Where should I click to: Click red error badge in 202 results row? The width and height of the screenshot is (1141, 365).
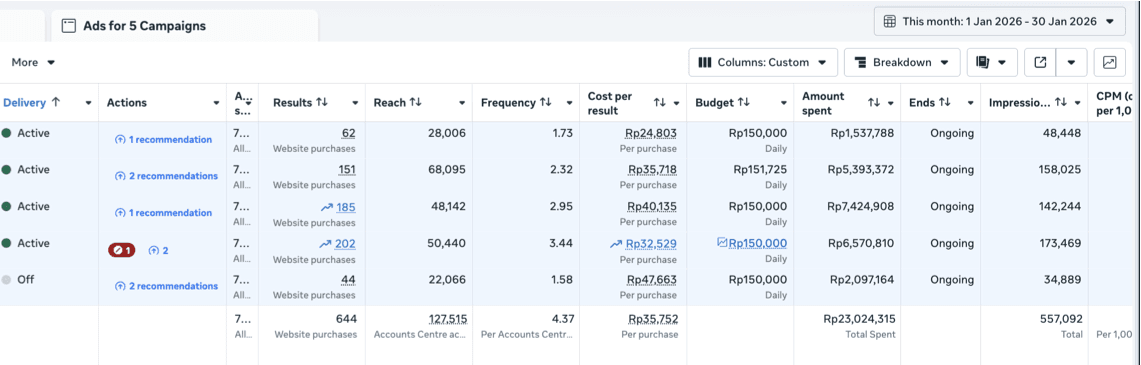coord(122,250)
